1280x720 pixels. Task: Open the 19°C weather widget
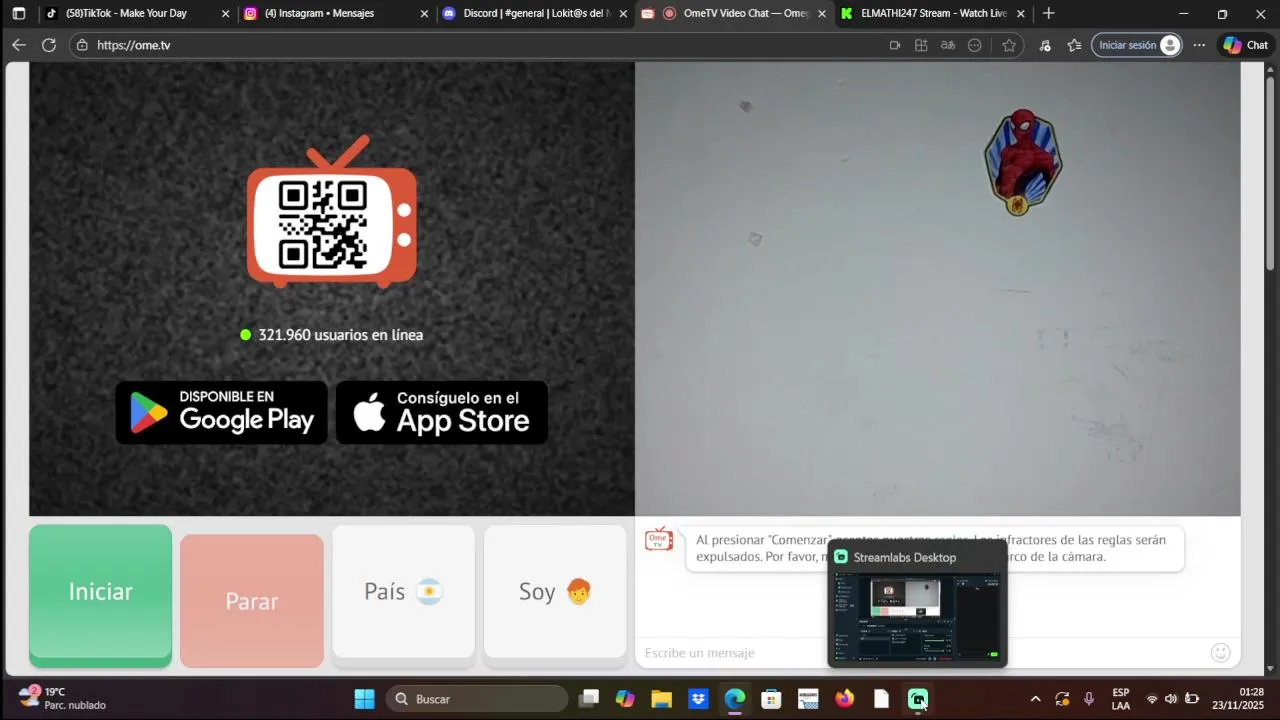(62, 698)
